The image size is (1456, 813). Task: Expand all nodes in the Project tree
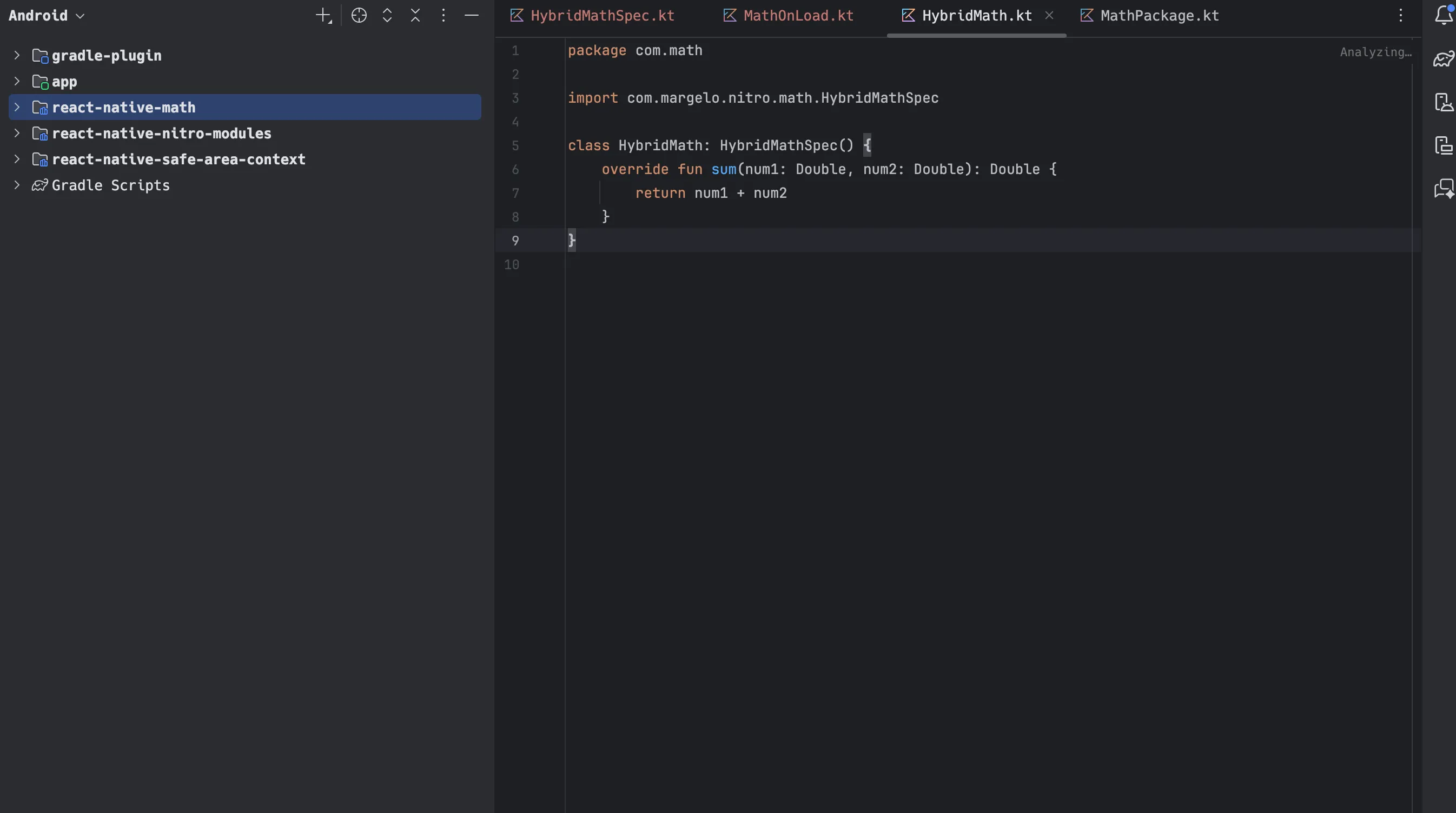[387, 15]
